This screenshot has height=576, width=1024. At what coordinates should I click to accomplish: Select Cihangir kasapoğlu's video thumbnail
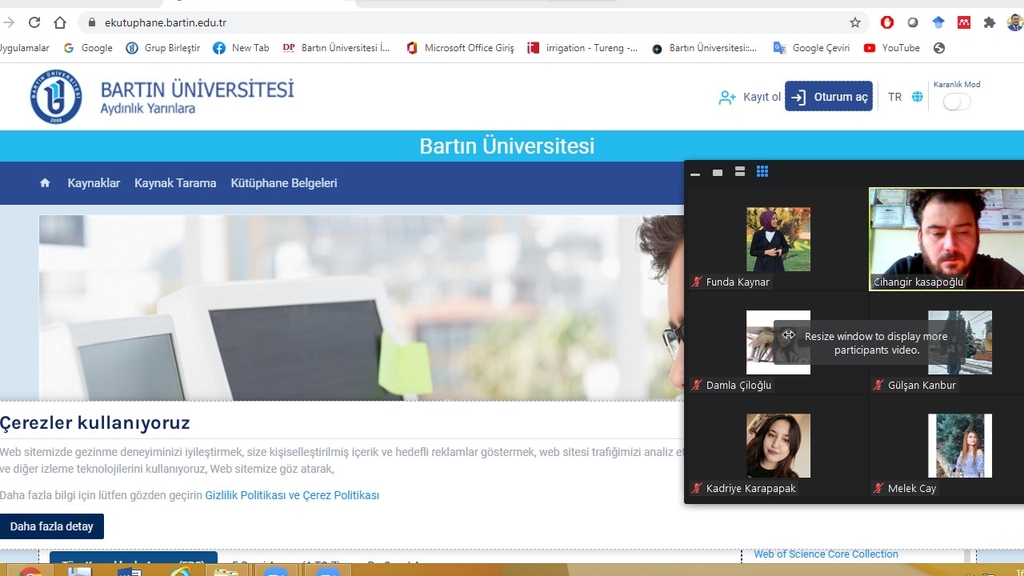[946, 239]
